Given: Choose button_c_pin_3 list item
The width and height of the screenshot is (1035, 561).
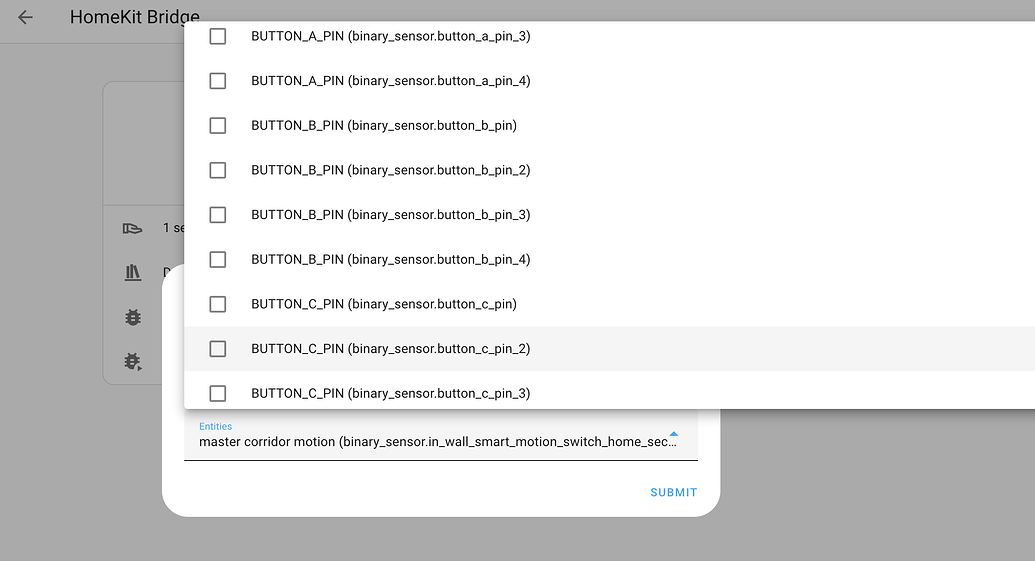Looking at the screenshot, I should click(609, 393).
